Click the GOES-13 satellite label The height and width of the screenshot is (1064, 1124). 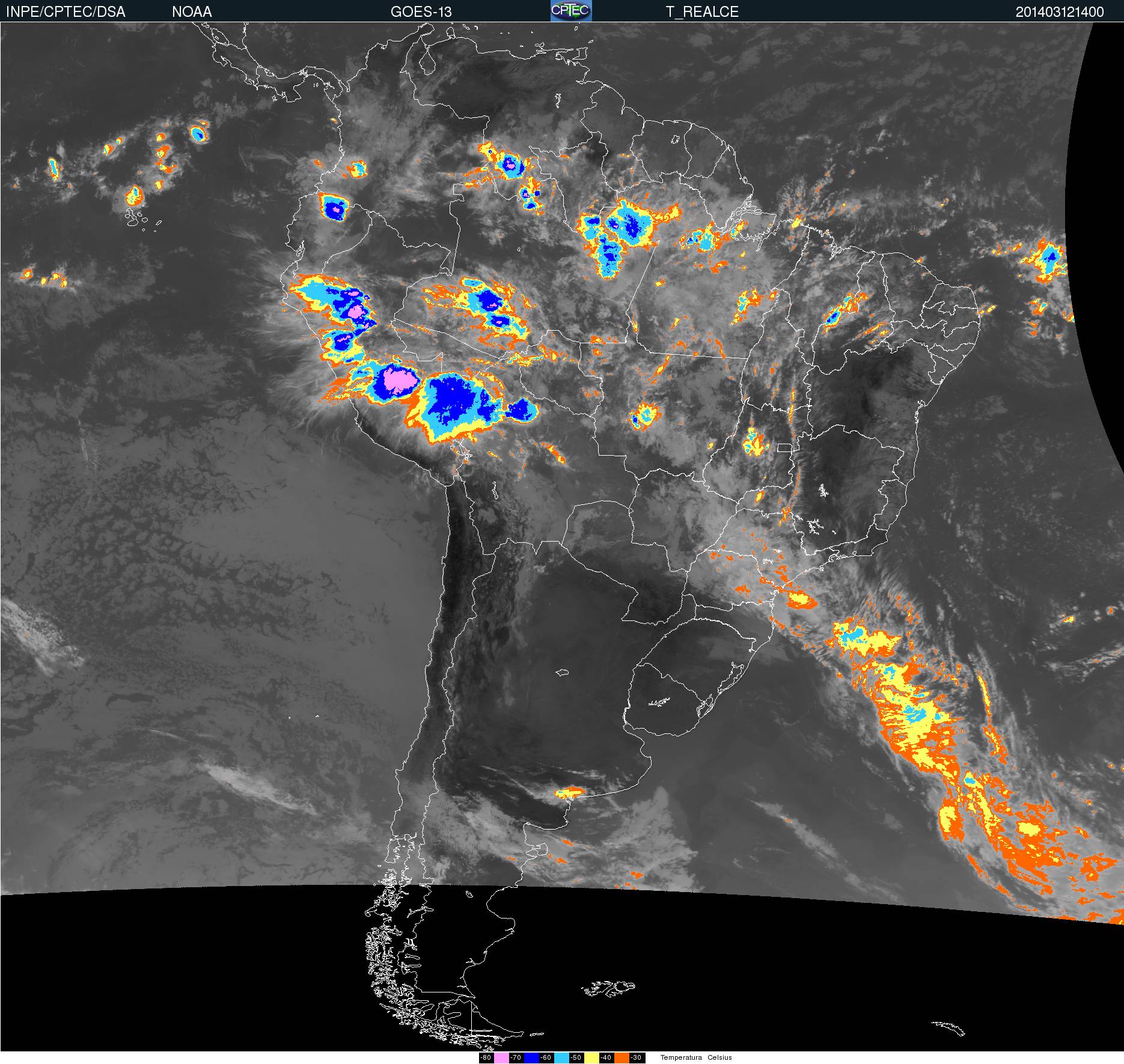[x=421, y=12]
